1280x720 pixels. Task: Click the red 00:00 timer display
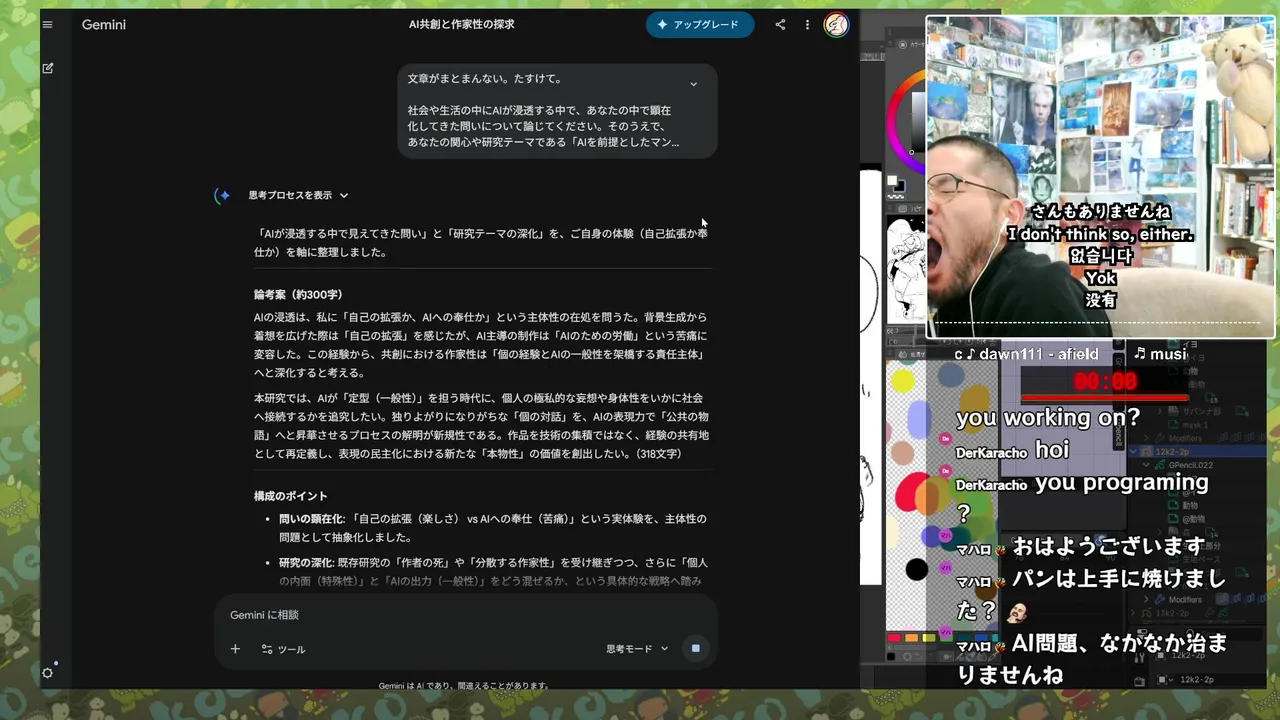click(1105, 382)
